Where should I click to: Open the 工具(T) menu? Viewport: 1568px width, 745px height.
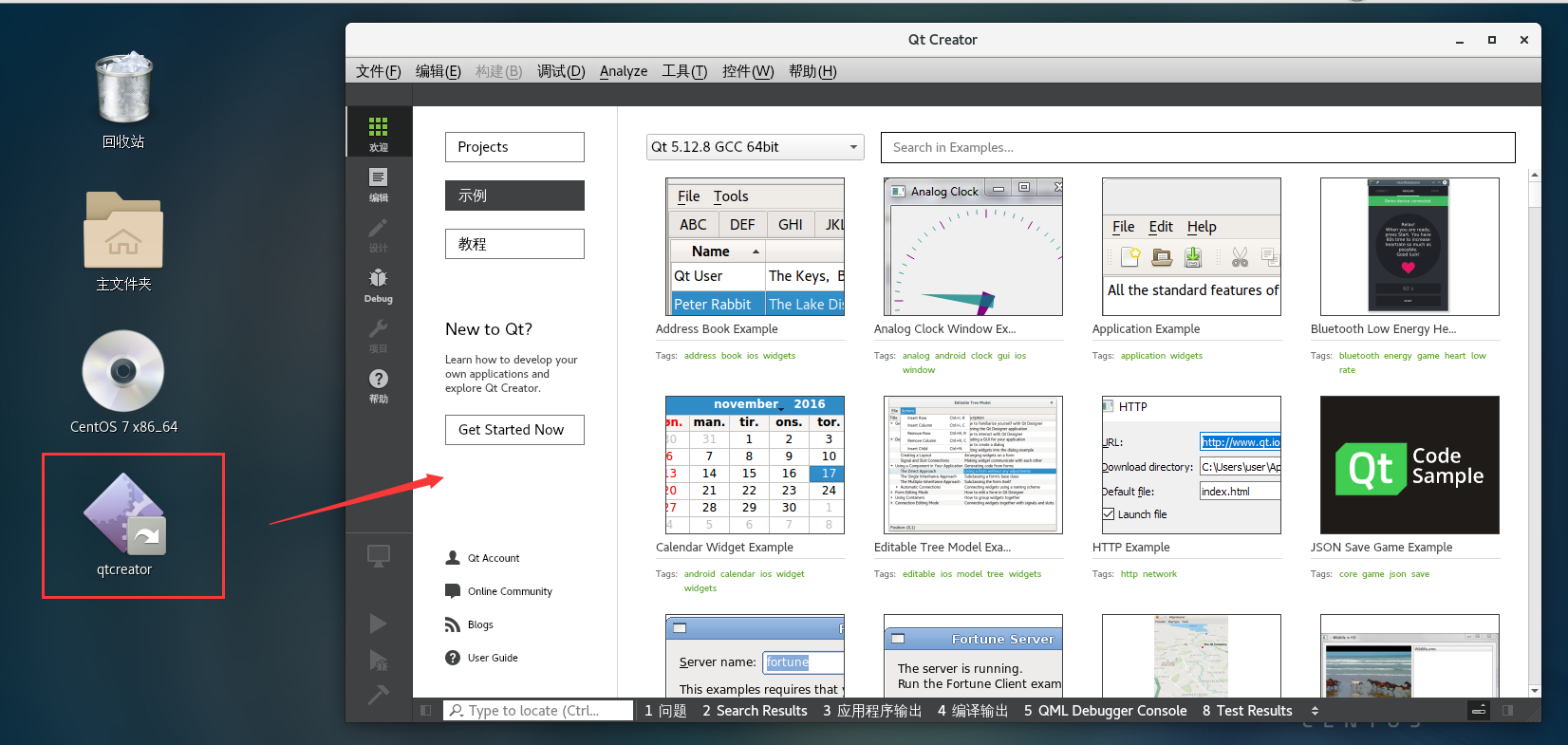[x=684, y=71]
